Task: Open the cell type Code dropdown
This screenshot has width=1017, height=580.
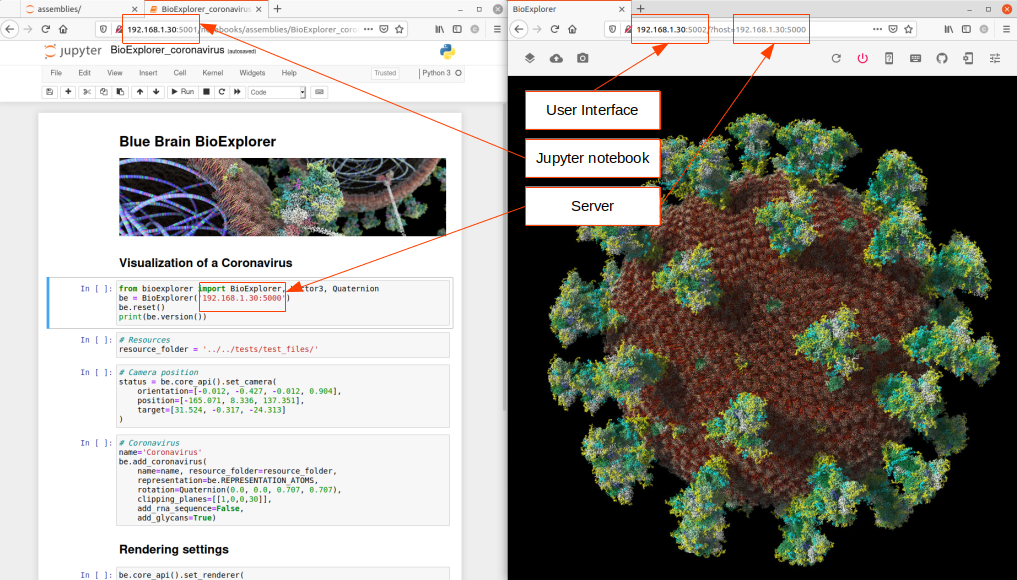Action: pos(277,92)
